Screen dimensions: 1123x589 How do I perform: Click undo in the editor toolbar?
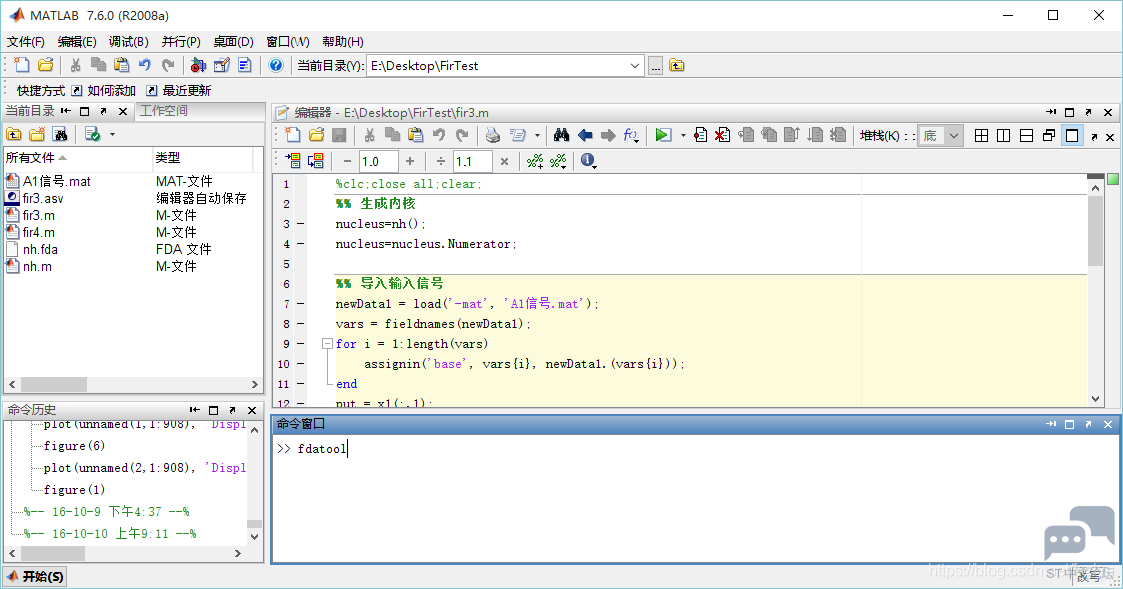click(439, 135)
